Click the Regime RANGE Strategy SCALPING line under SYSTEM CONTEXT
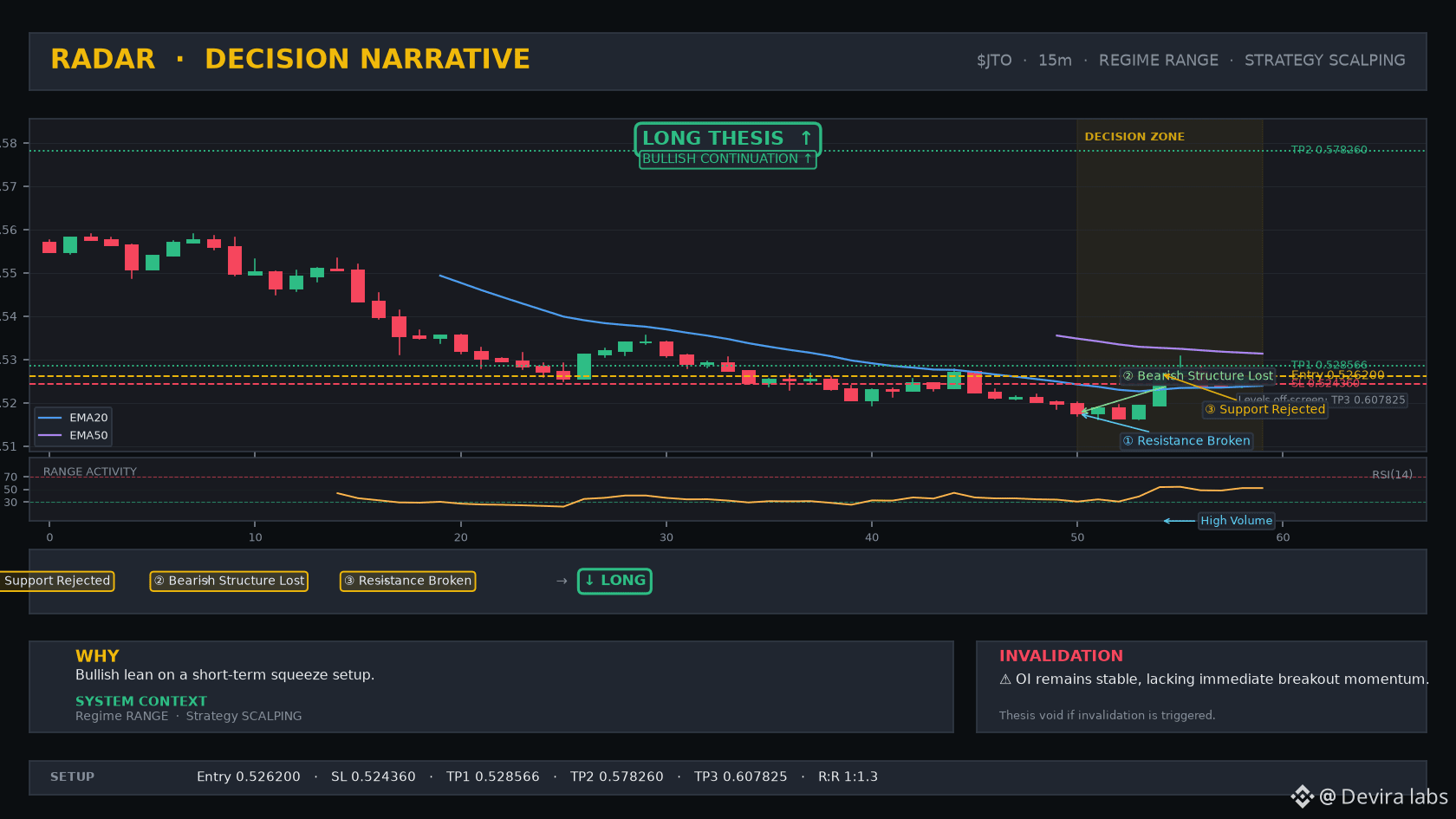1456x819 pixels. coord(189,716)
